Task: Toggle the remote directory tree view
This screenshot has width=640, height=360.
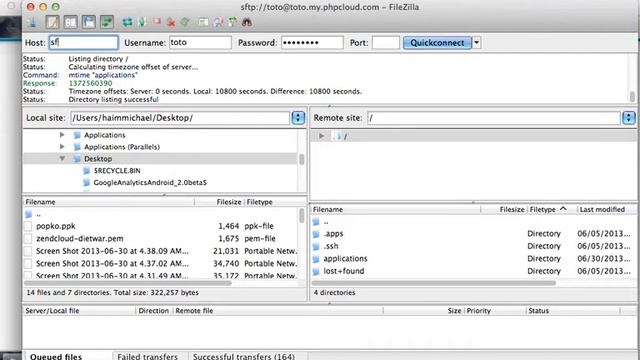Action: pos(89,22)
